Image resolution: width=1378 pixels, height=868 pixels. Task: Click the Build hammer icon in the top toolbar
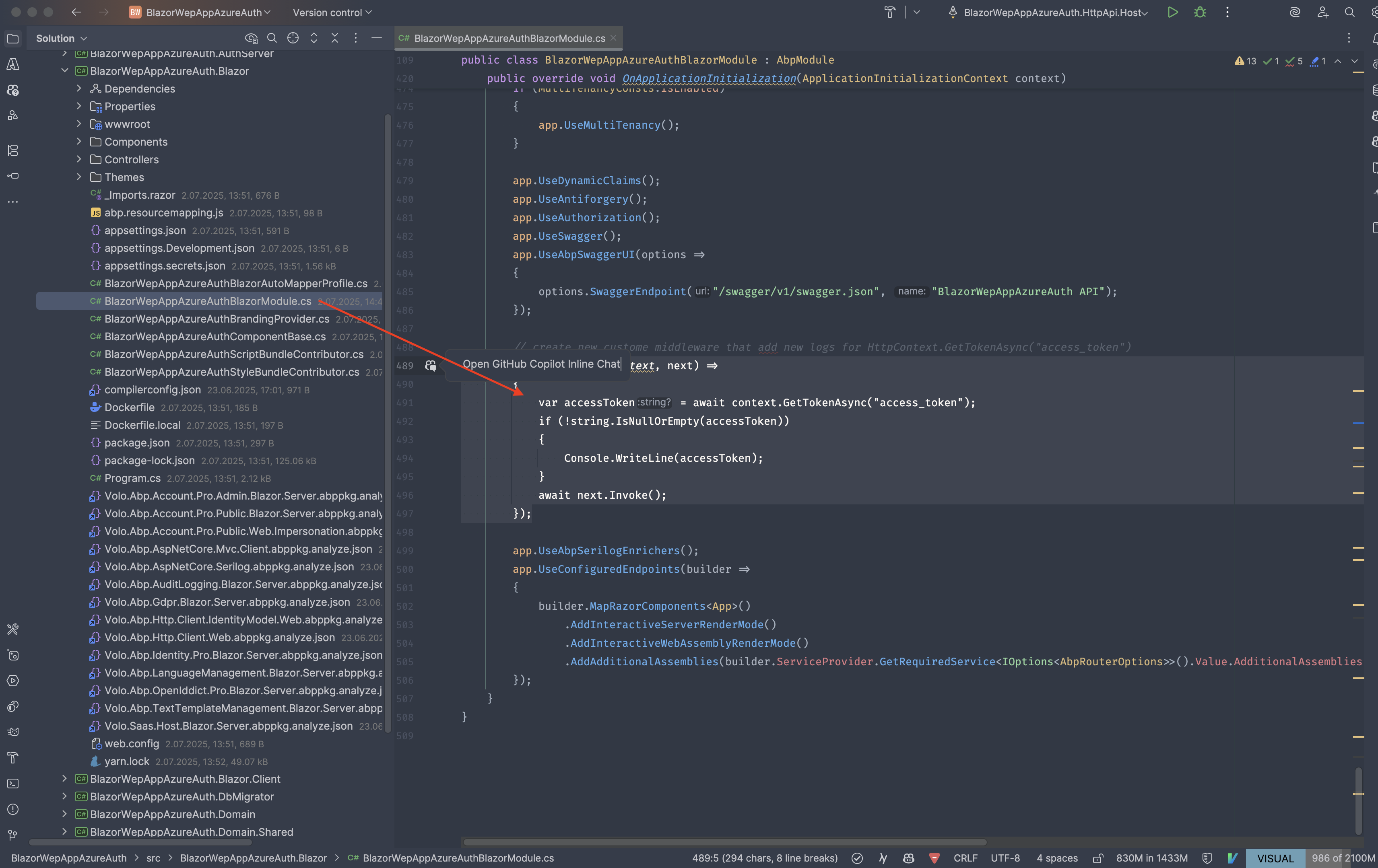(x=890, y=12)
